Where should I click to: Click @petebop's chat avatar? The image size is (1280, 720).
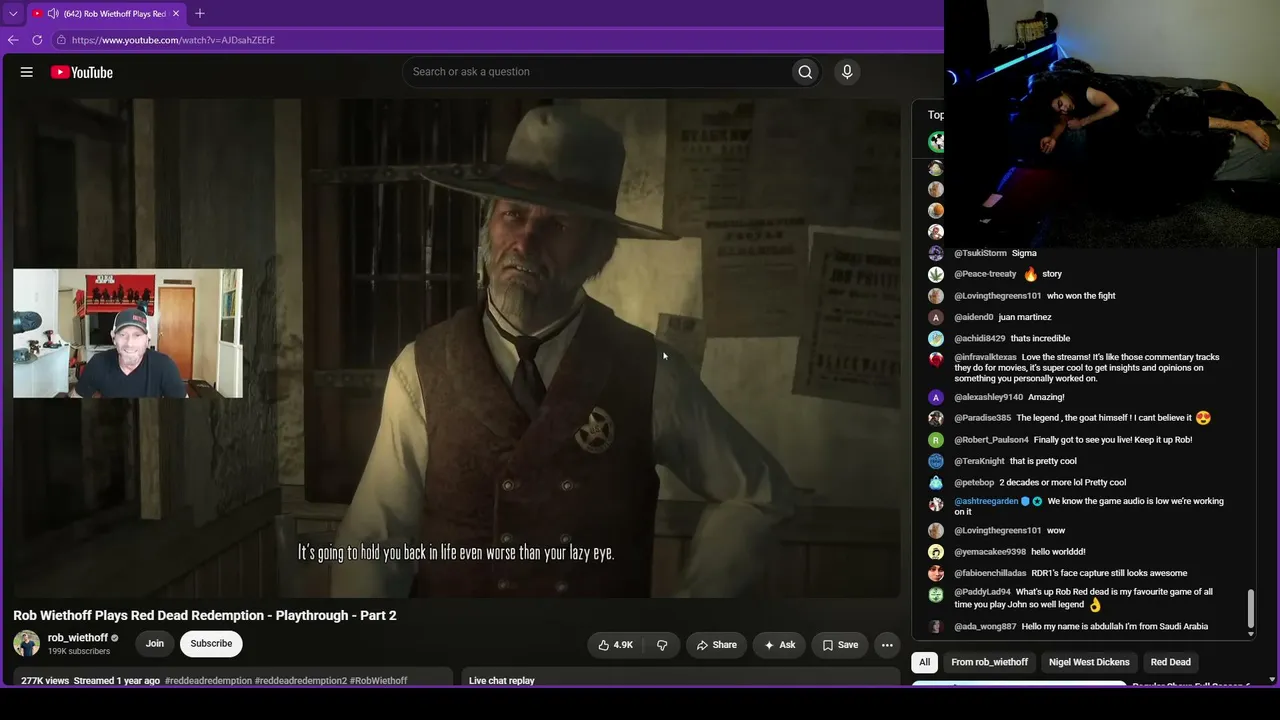tap(936, 482)
